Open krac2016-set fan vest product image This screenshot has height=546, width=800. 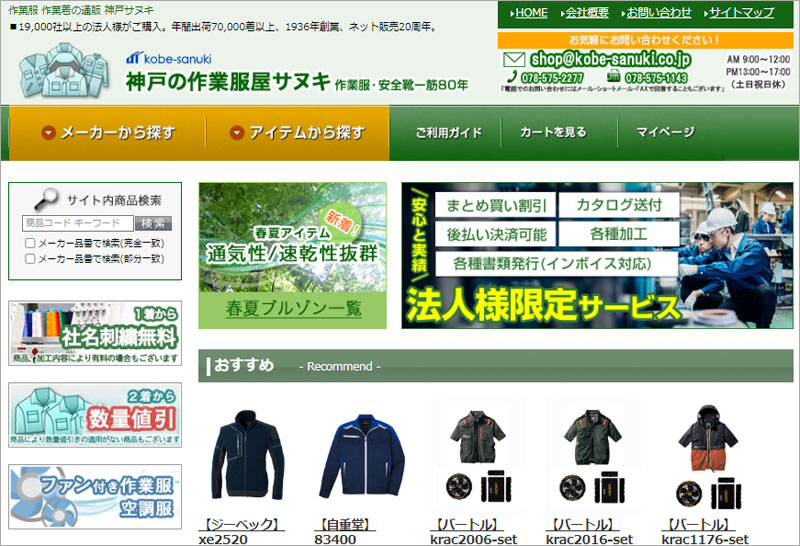click(x=592, y=455)
